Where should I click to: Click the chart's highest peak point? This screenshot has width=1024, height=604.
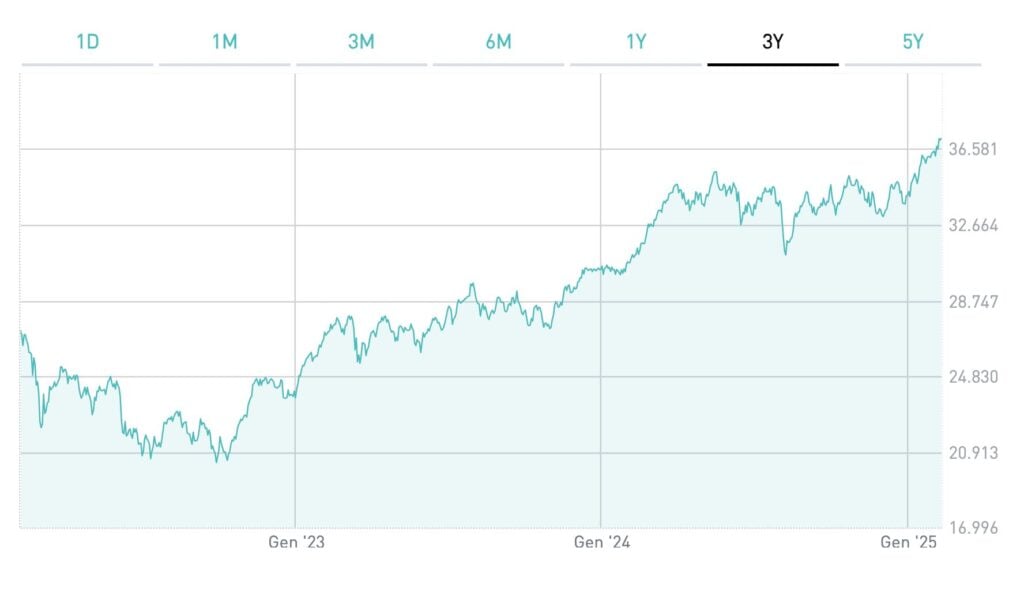[x=941, y=141]
